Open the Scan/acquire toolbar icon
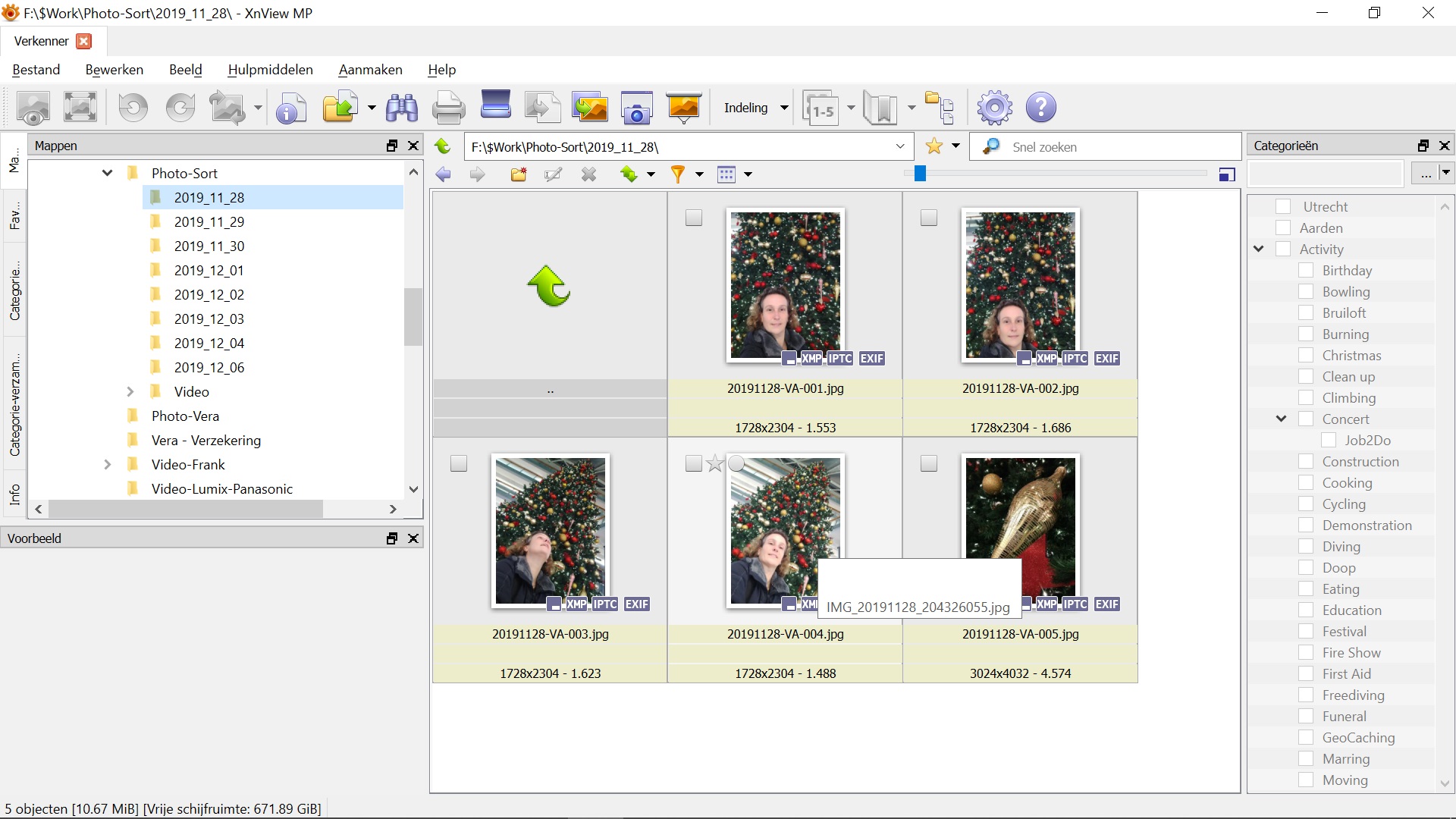Image resolution: width=1456 pixels, height=819 pixels. click(495, 106)
